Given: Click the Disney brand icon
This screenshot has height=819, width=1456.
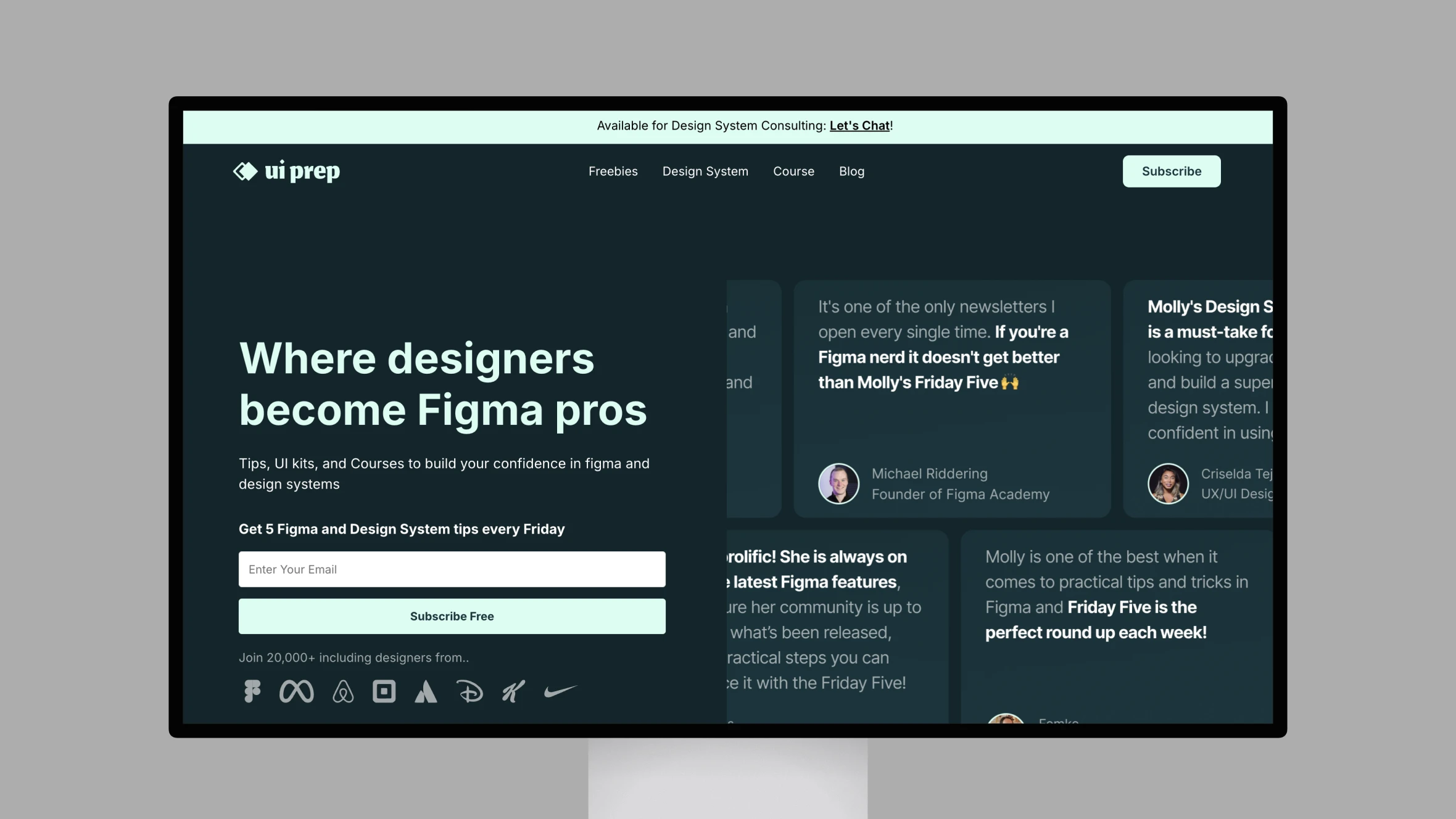Looking at the screenshot, I should [470, 691].
